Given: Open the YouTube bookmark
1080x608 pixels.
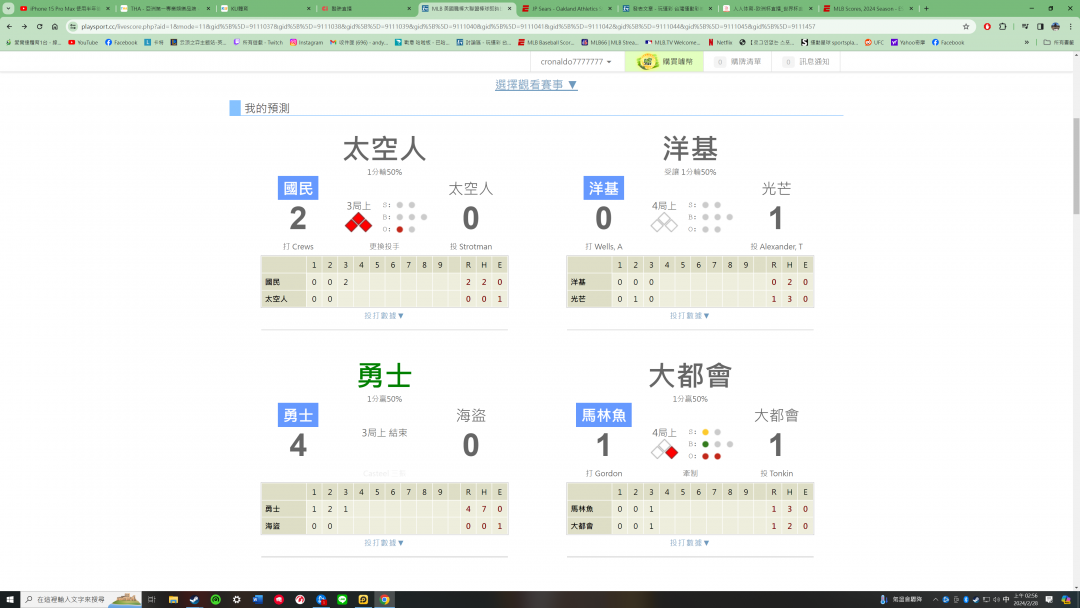Looking at the screenshot, I should coord(83,42).
